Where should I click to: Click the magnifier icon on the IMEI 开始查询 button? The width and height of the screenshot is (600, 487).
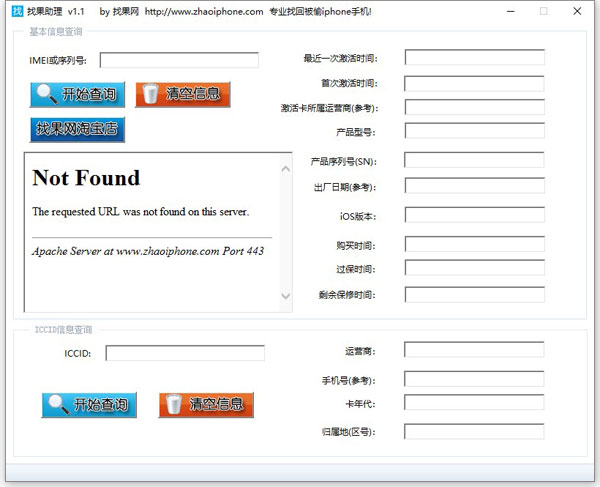46,95
